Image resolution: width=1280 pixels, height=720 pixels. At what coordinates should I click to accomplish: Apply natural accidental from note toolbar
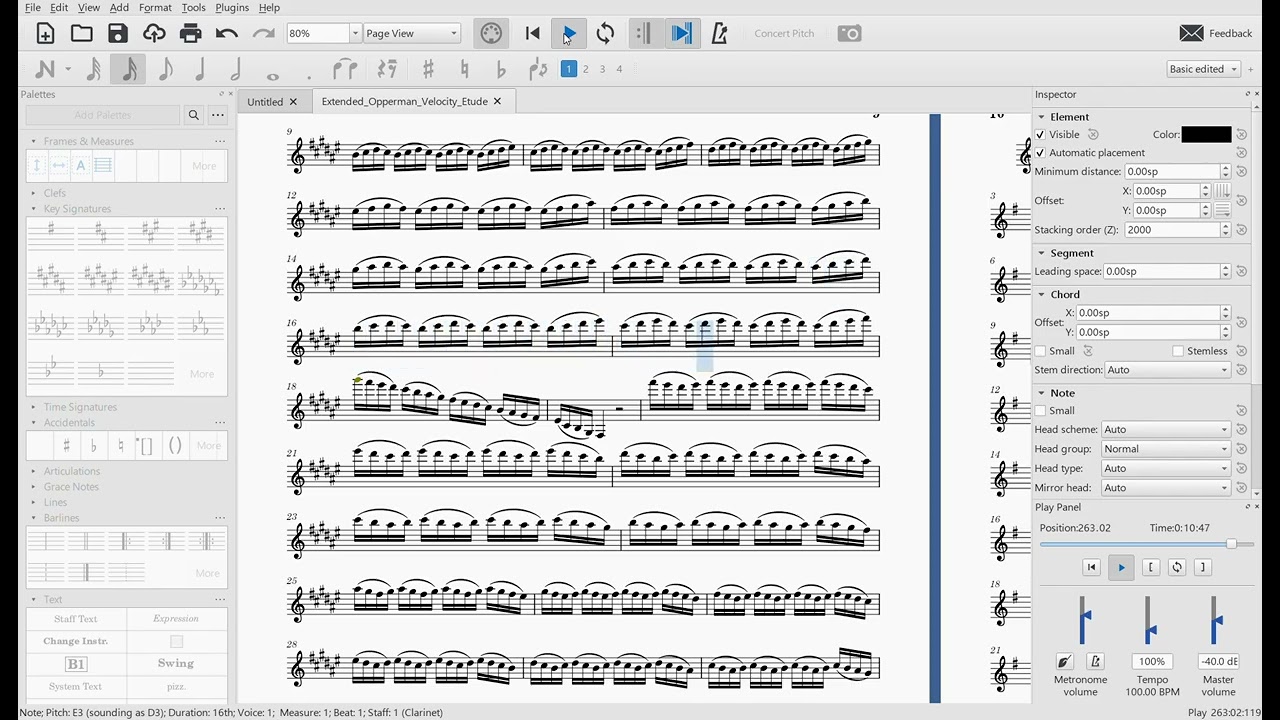click(464, 69)
